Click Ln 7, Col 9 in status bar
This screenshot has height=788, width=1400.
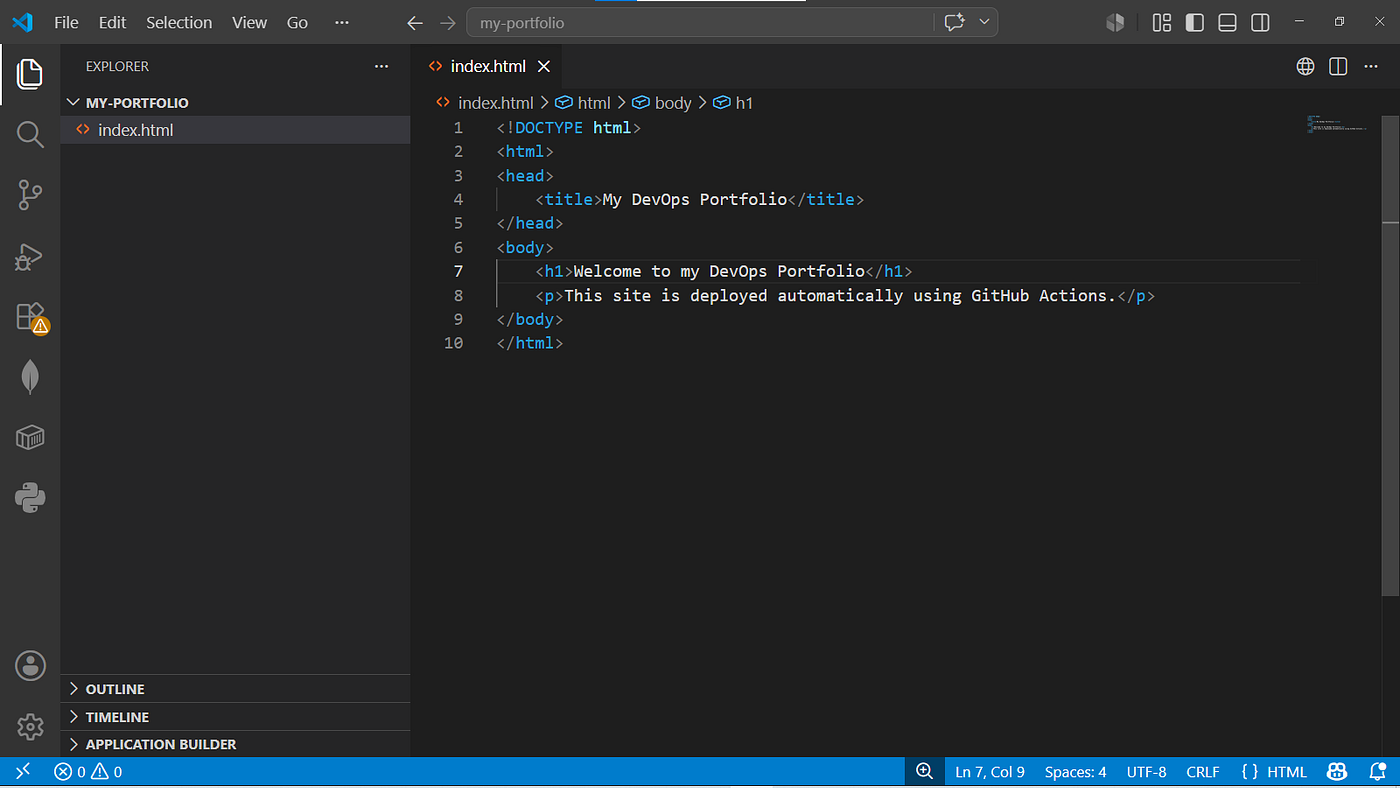(990, 771)
